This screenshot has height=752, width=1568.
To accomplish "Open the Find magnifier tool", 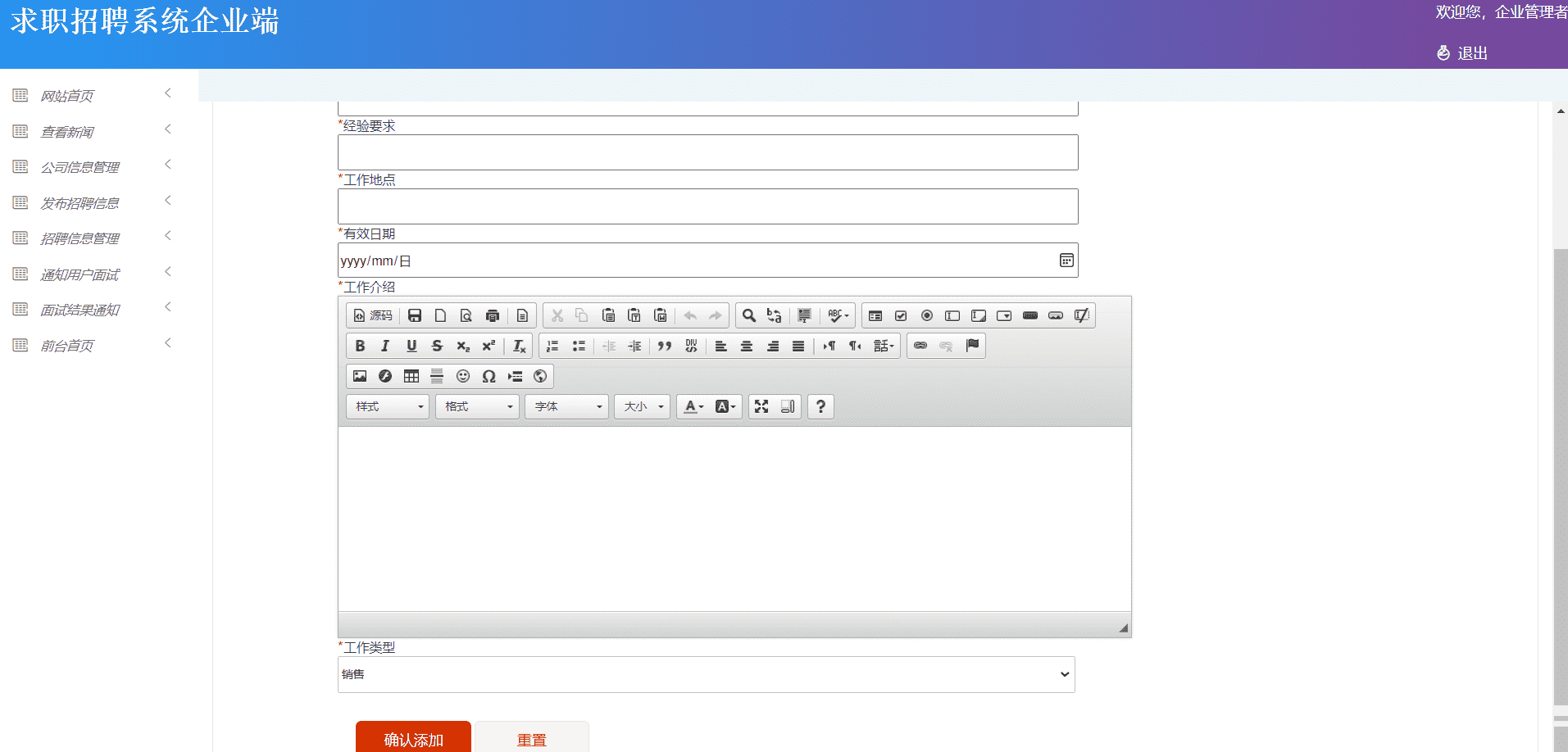I will click(749, 315).
